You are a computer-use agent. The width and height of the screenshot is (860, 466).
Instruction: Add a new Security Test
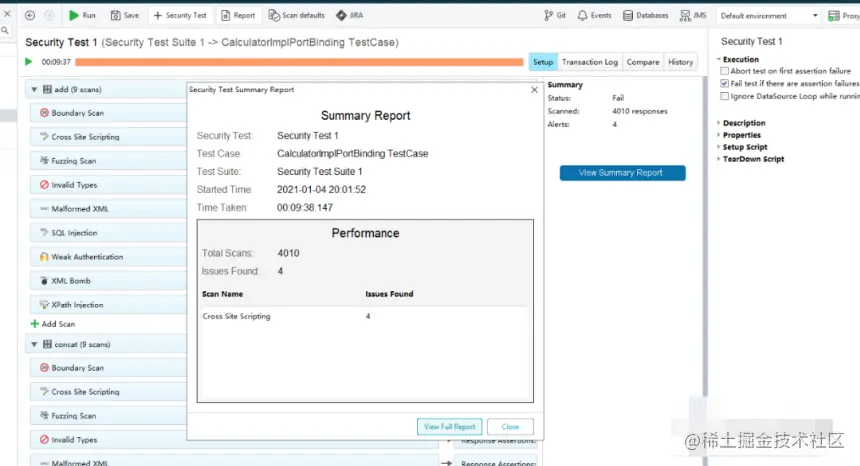pyautogui.click(x=180, y=15)
